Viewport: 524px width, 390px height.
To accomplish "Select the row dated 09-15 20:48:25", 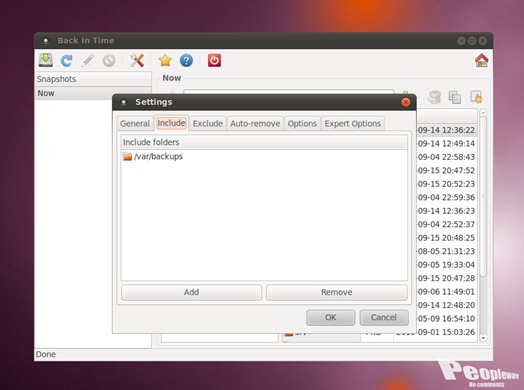I will tap(446, 238).
